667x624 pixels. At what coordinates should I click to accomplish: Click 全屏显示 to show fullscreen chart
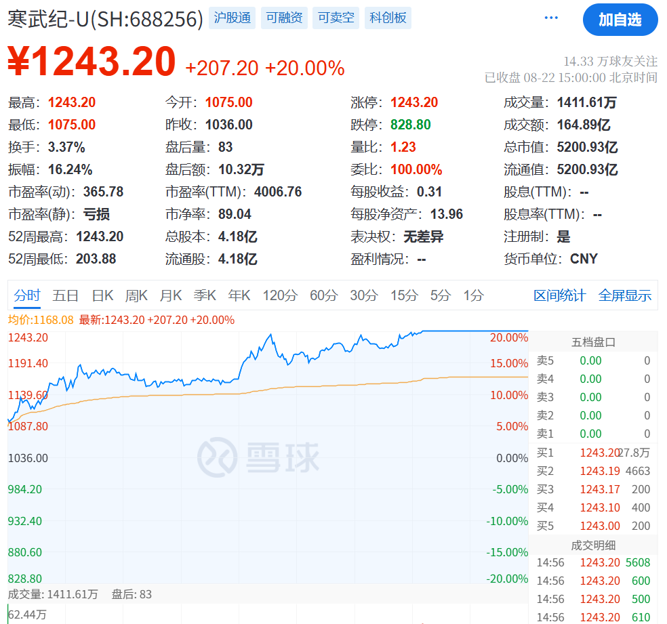[x=624, y=295]
